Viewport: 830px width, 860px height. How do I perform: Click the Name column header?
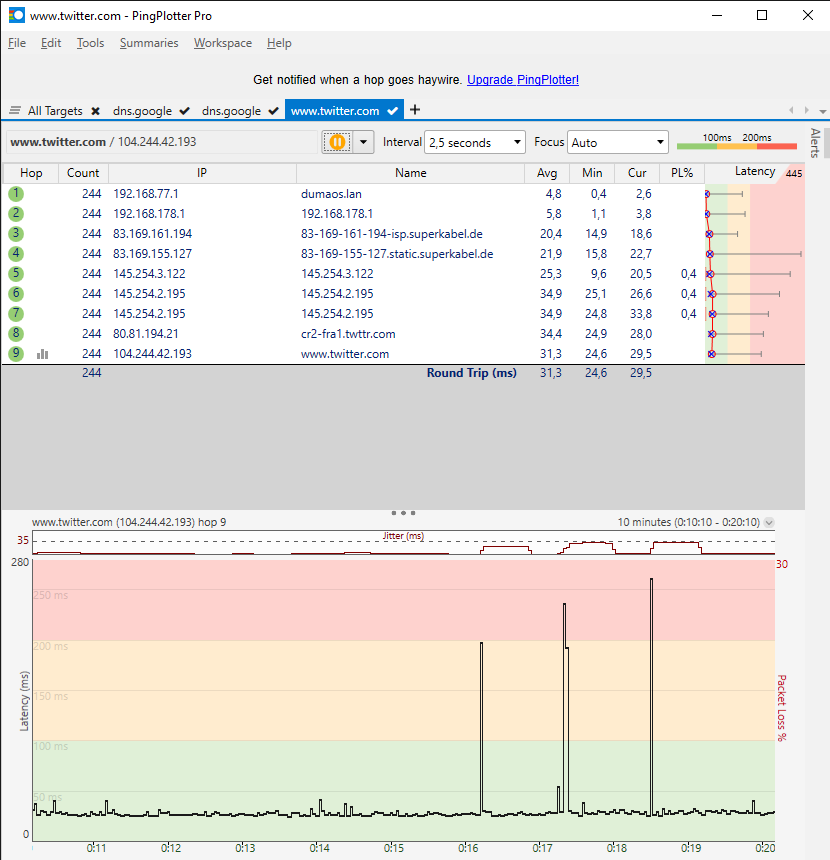[410, 173]
